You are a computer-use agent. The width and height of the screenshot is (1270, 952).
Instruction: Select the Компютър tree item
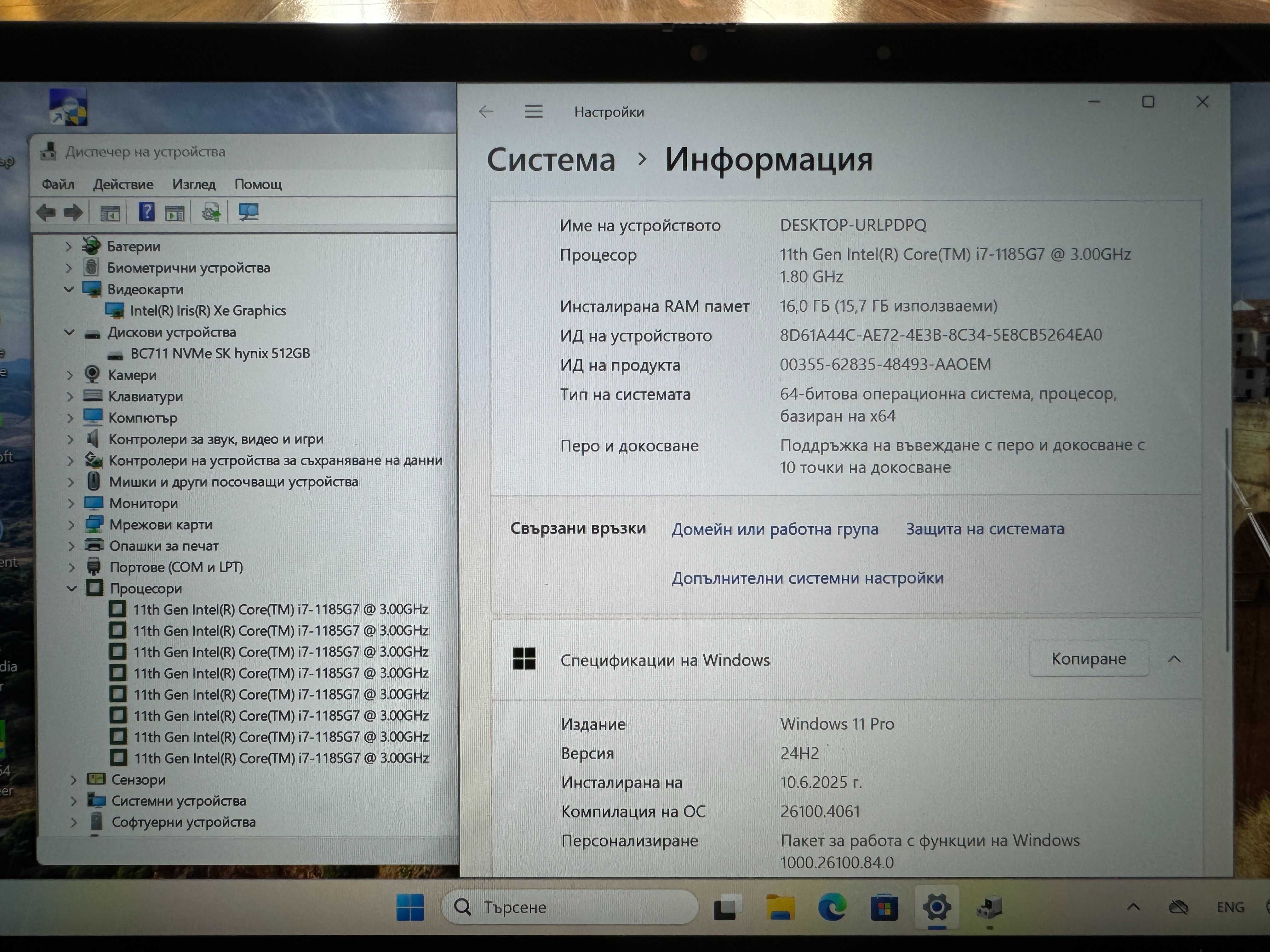click(143, 418)
